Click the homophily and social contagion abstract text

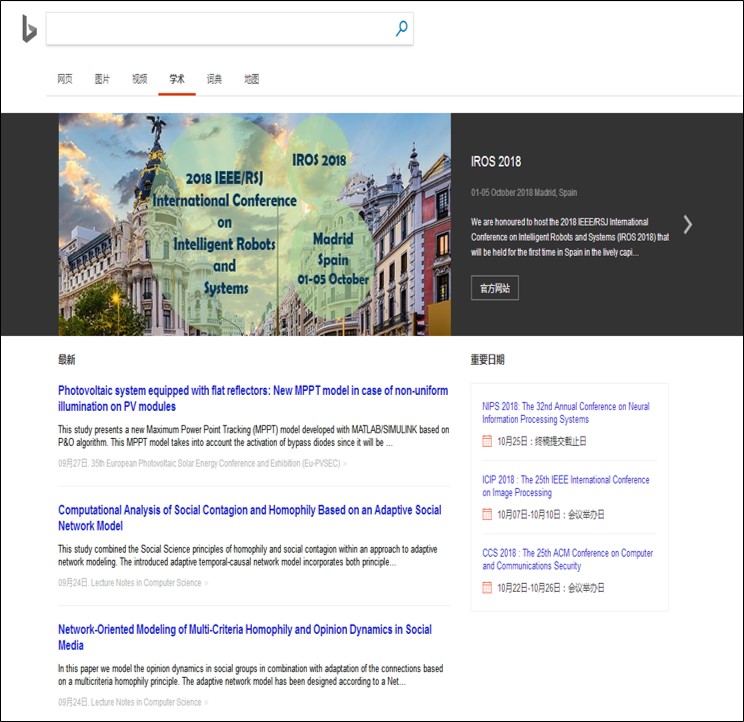click(x=248, y=555)
